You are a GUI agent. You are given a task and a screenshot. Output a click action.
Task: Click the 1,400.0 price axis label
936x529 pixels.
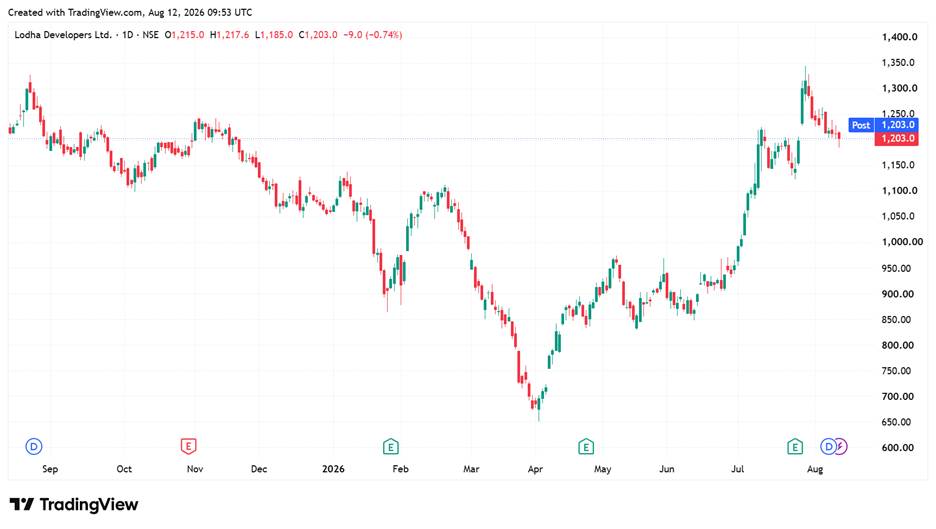pos(900,37)
